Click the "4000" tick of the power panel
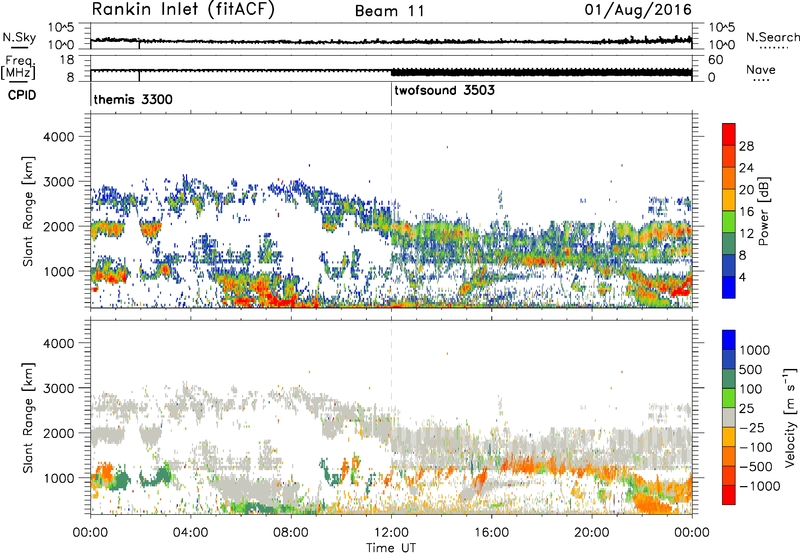 pyautogui.click(x=59, y=137)
